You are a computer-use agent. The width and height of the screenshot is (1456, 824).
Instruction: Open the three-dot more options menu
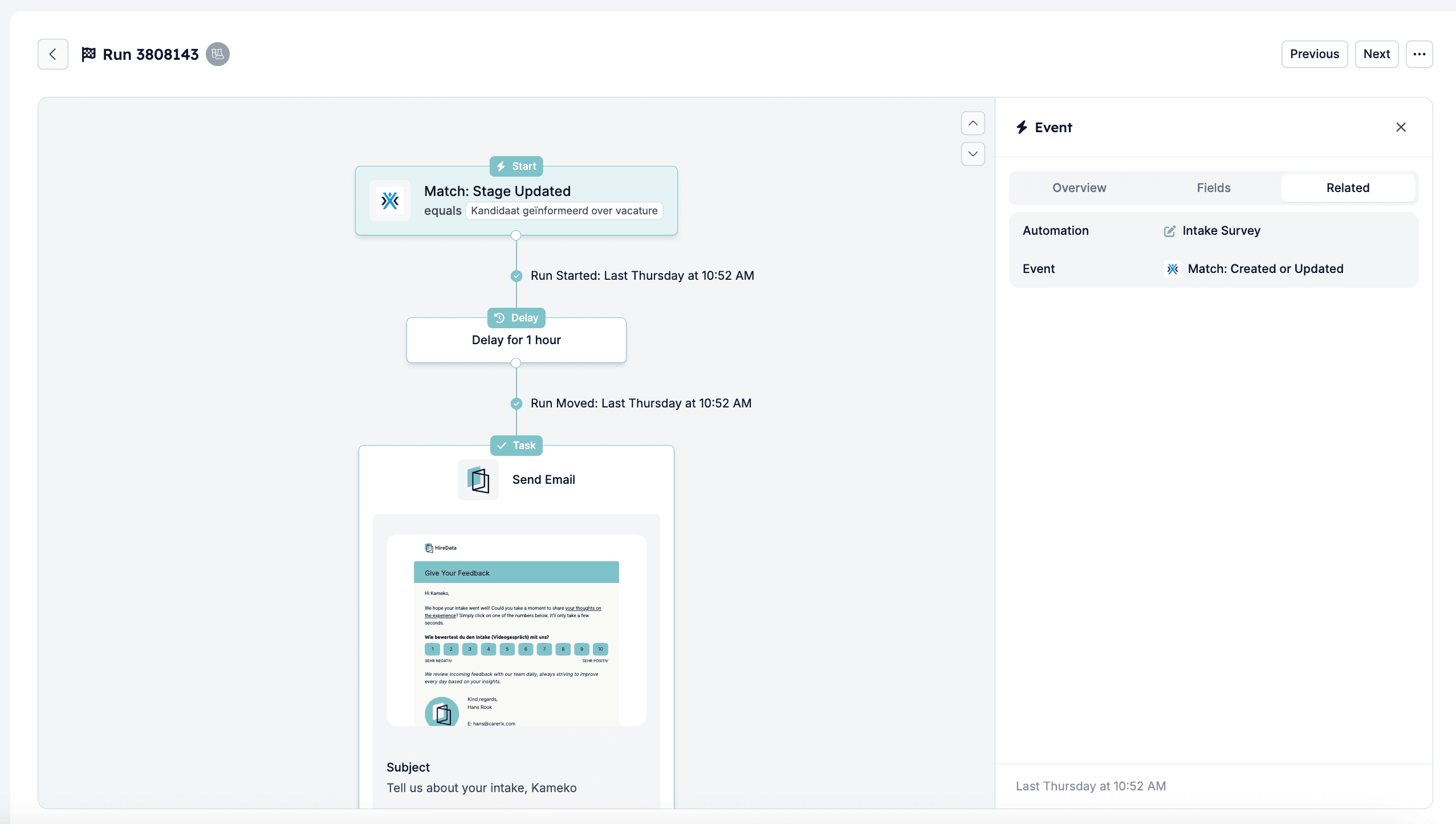point(1419,54)
